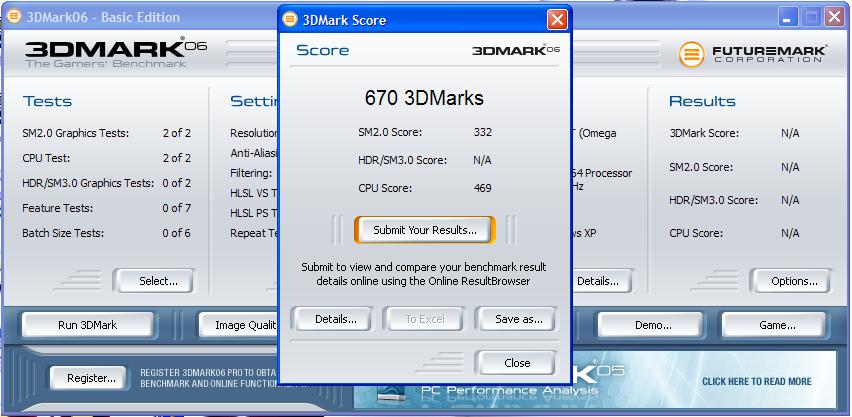The image size is (852, 417).
Task: Click the Submit Your Results button
Action: coord(424,230)
